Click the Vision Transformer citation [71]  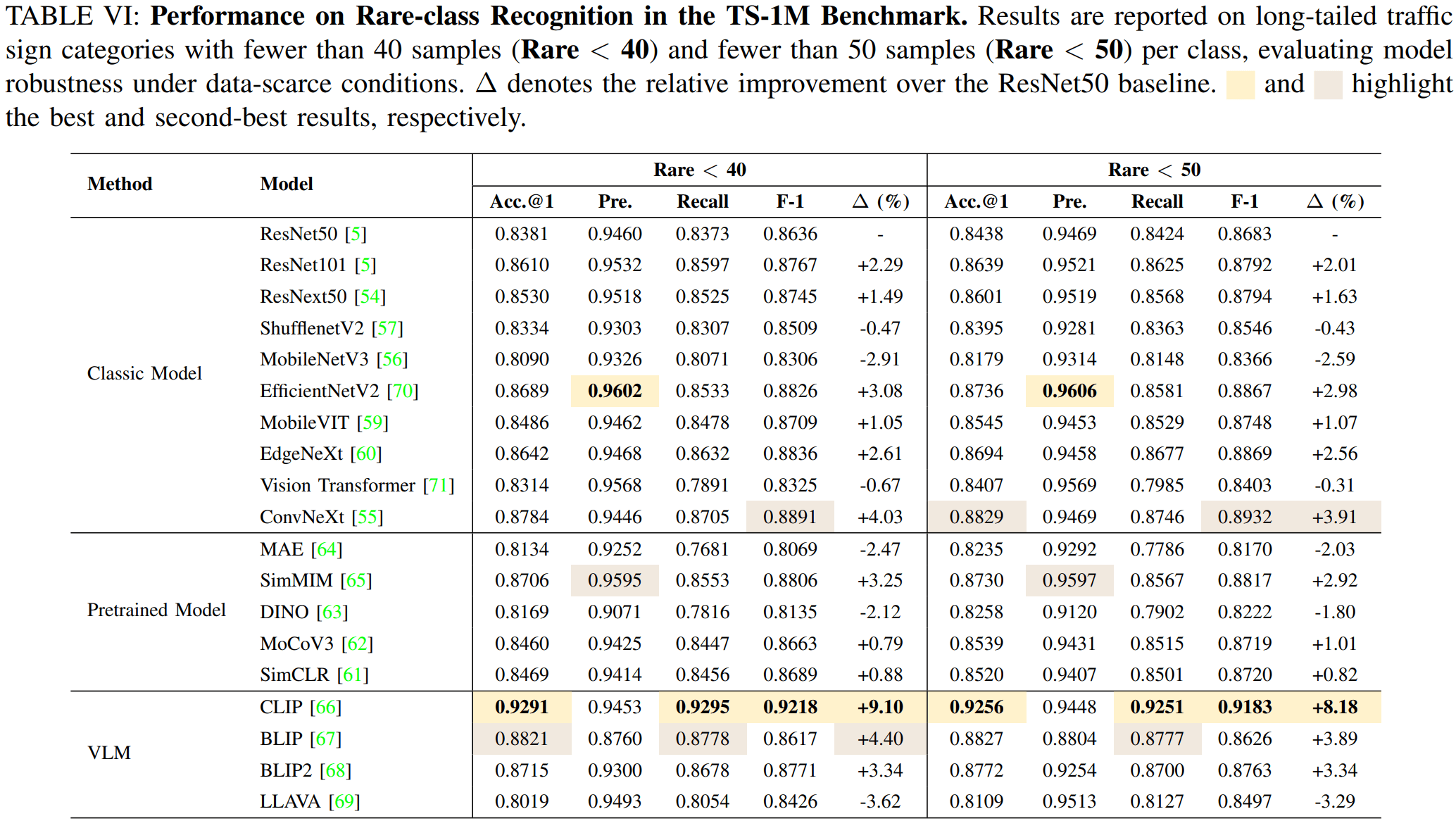coord(439,485)
